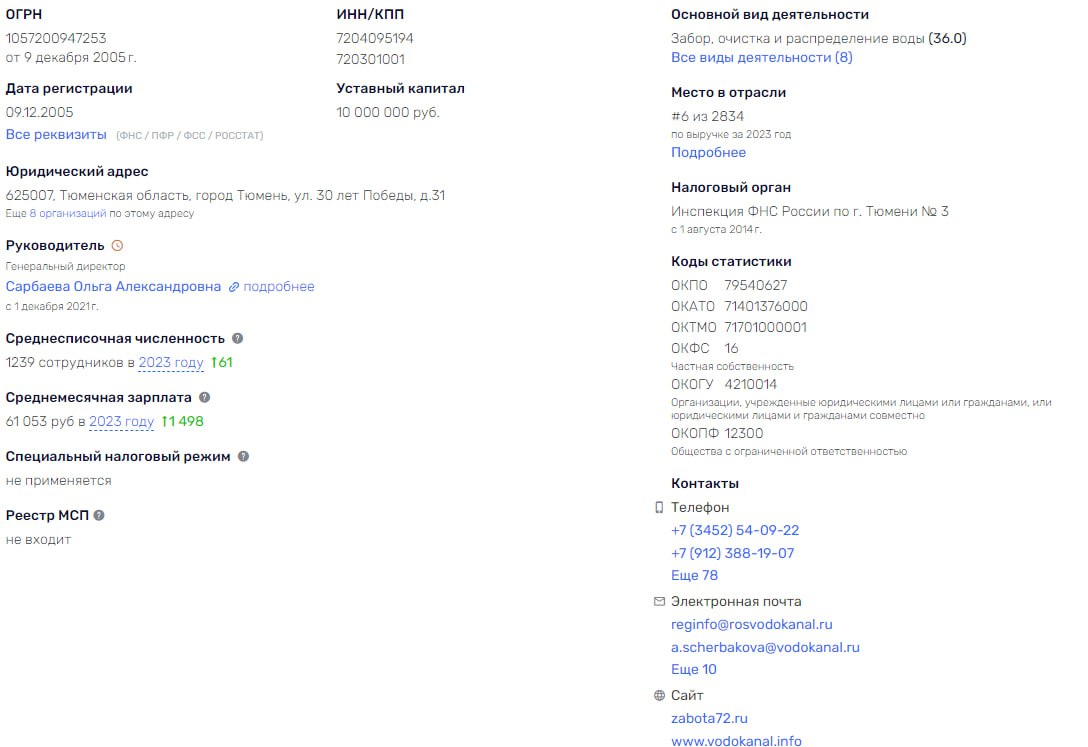The image size is (1088, 747).
Task: Select the salary figure 61 053 руб
Action: (40, 422)
